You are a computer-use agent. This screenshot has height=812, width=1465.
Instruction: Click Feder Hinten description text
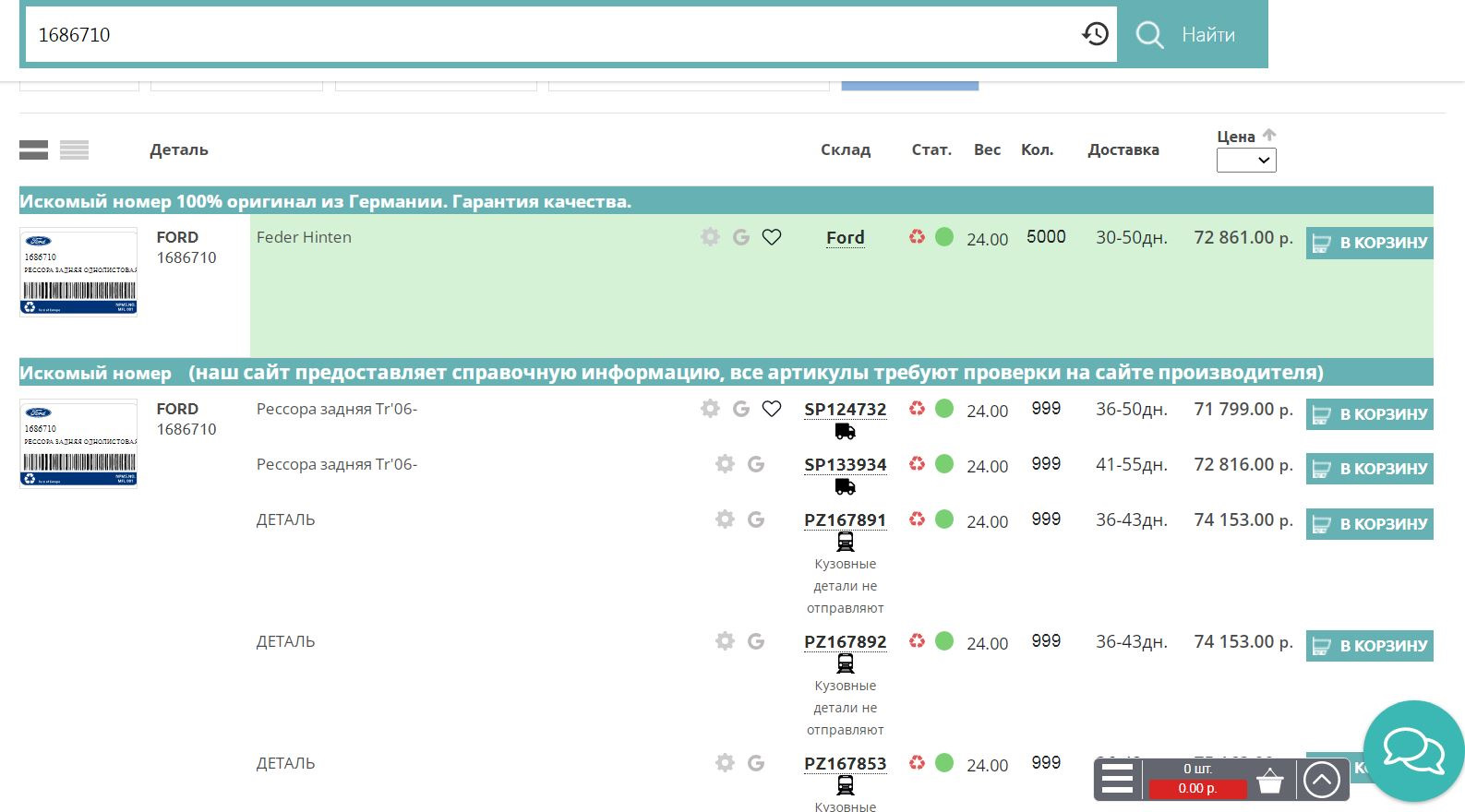point(304,237)
